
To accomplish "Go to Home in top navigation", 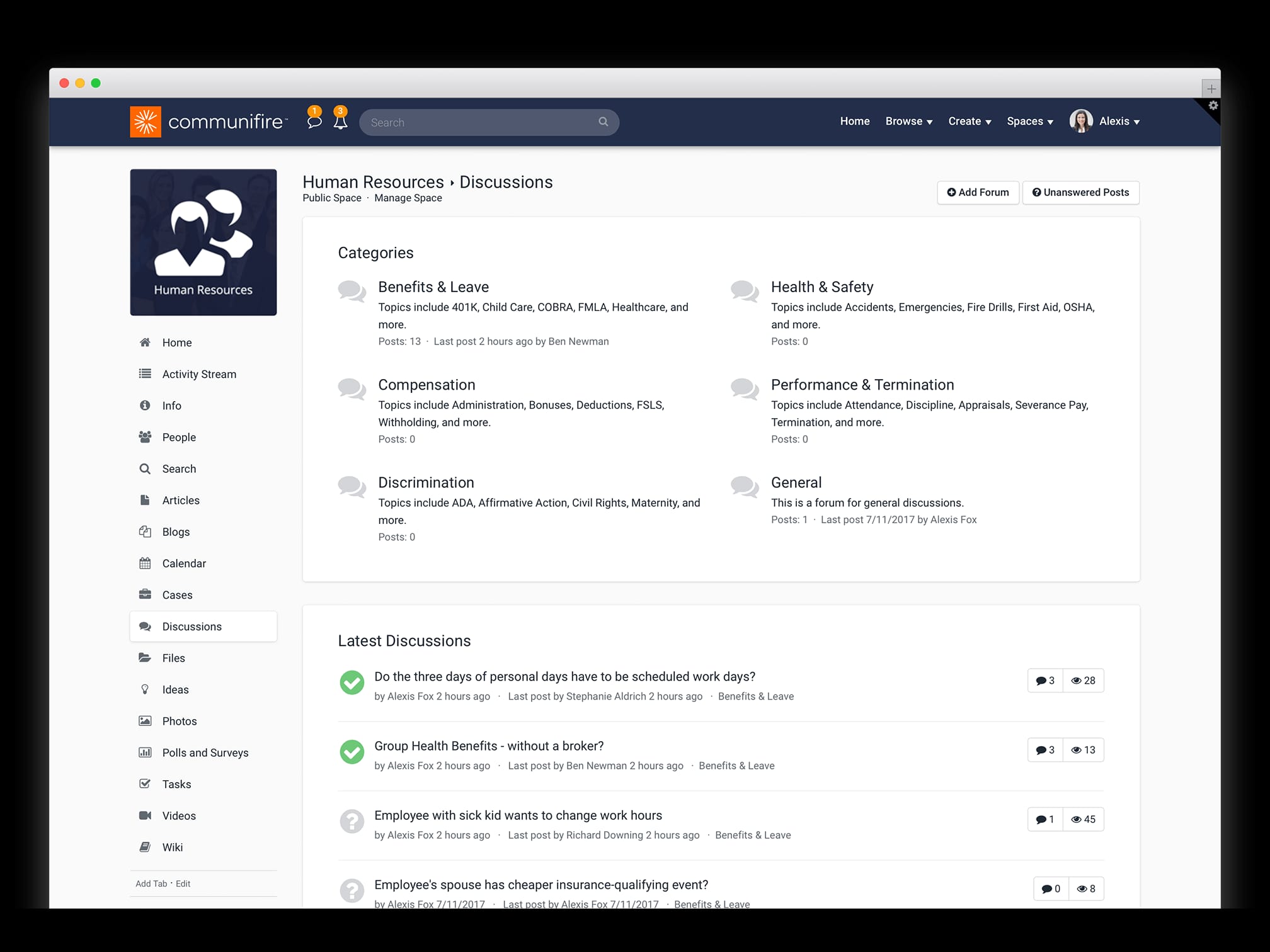I will [x=855, y=121].
